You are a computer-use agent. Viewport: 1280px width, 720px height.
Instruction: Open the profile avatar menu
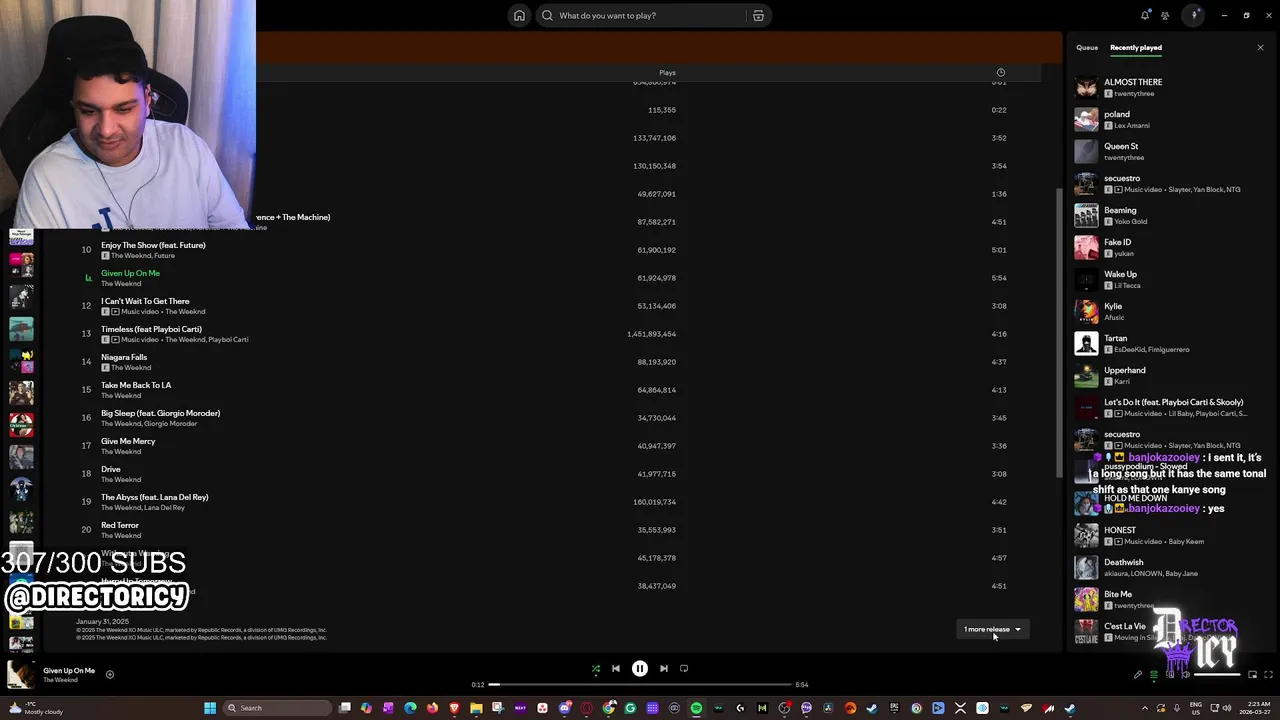tap(1194, 15)
